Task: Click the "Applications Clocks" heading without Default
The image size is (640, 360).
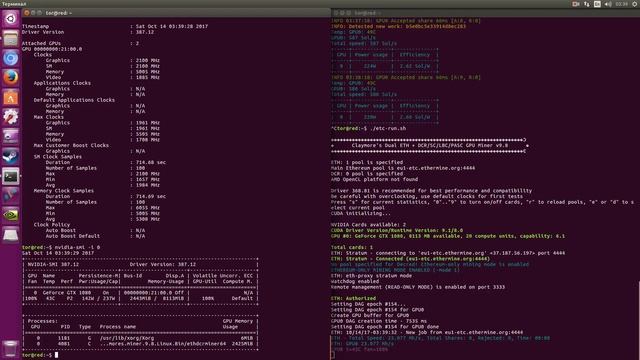Action: pyautogui.click(x=62, y=83)
